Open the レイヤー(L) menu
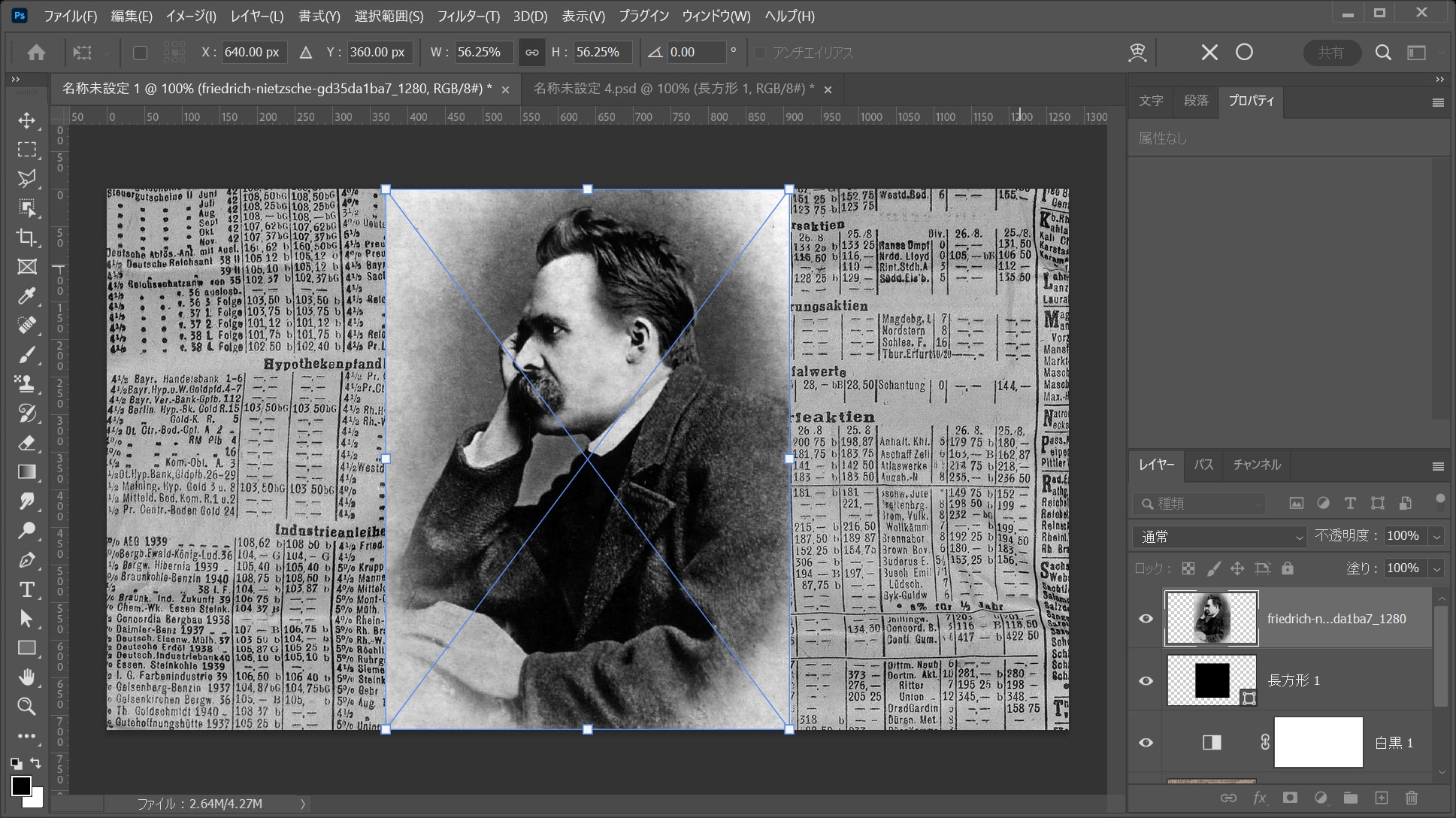The height and width of the screenshot is (818, 1456). (257, 16)
